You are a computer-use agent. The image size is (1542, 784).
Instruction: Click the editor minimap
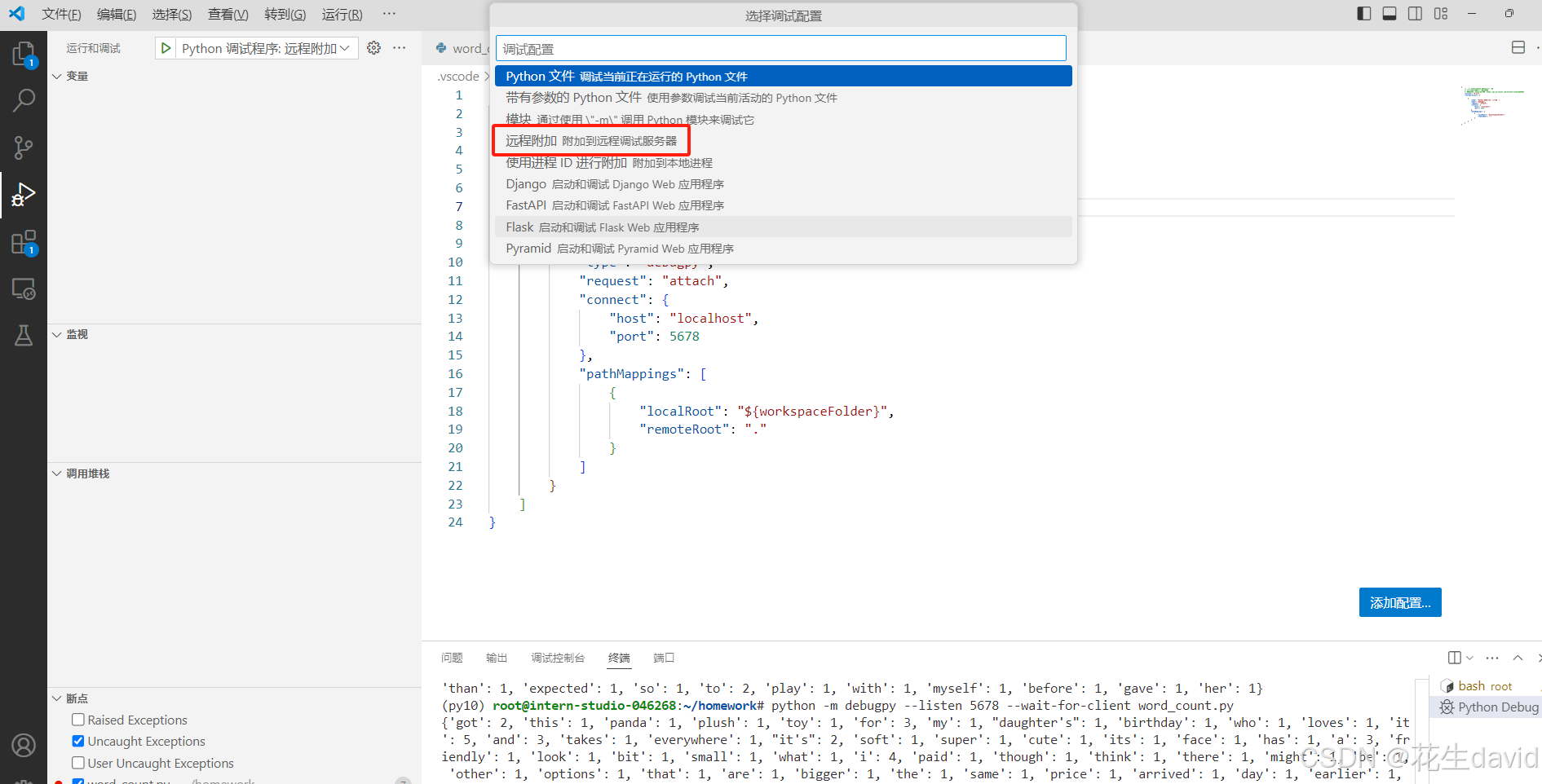[1493, 105]
